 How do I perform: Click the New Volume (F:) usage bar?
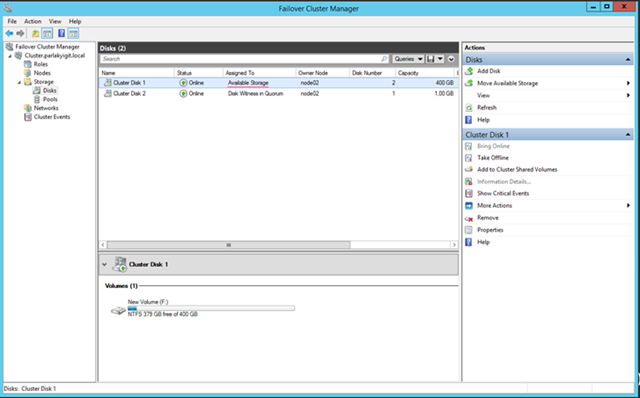tap(211, 308)
